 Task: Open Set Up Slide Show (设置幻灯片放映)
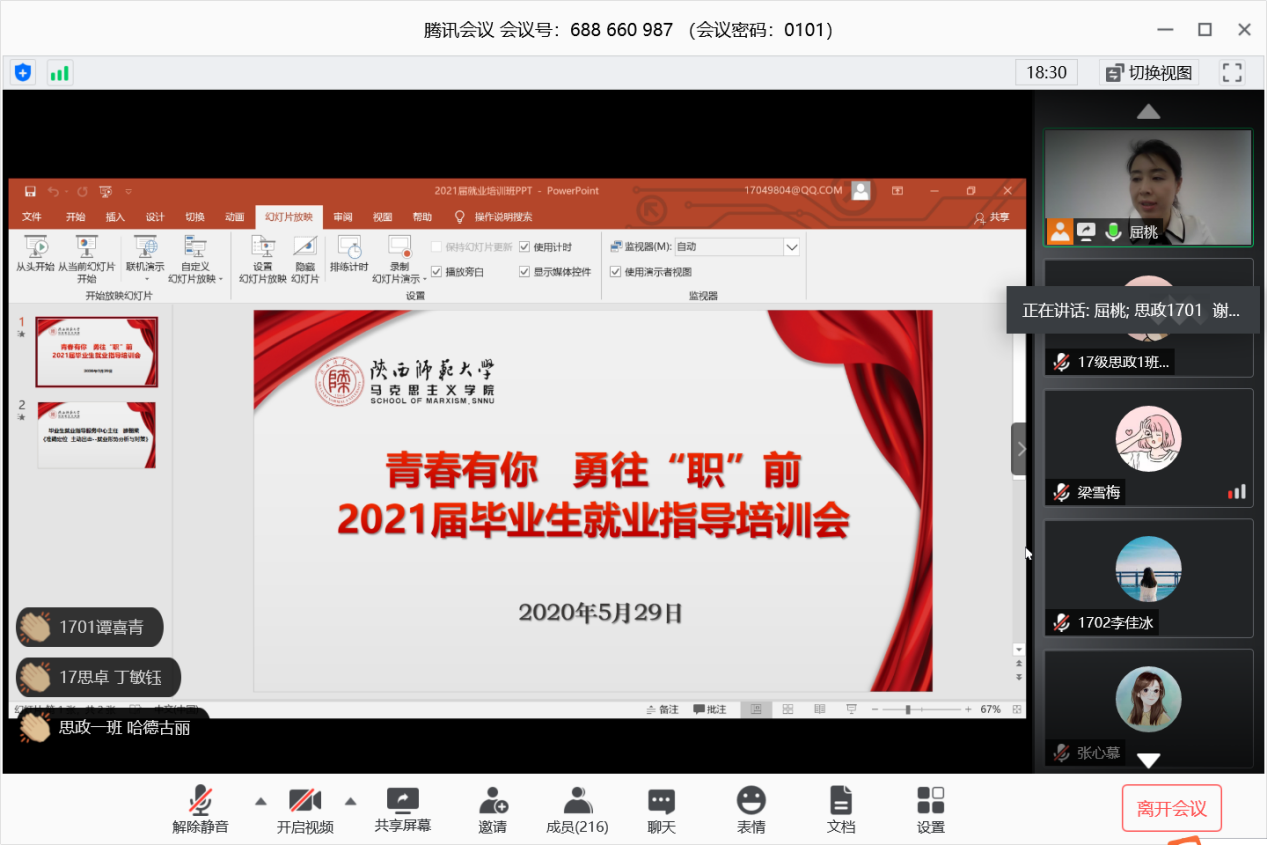coord(263,260)
